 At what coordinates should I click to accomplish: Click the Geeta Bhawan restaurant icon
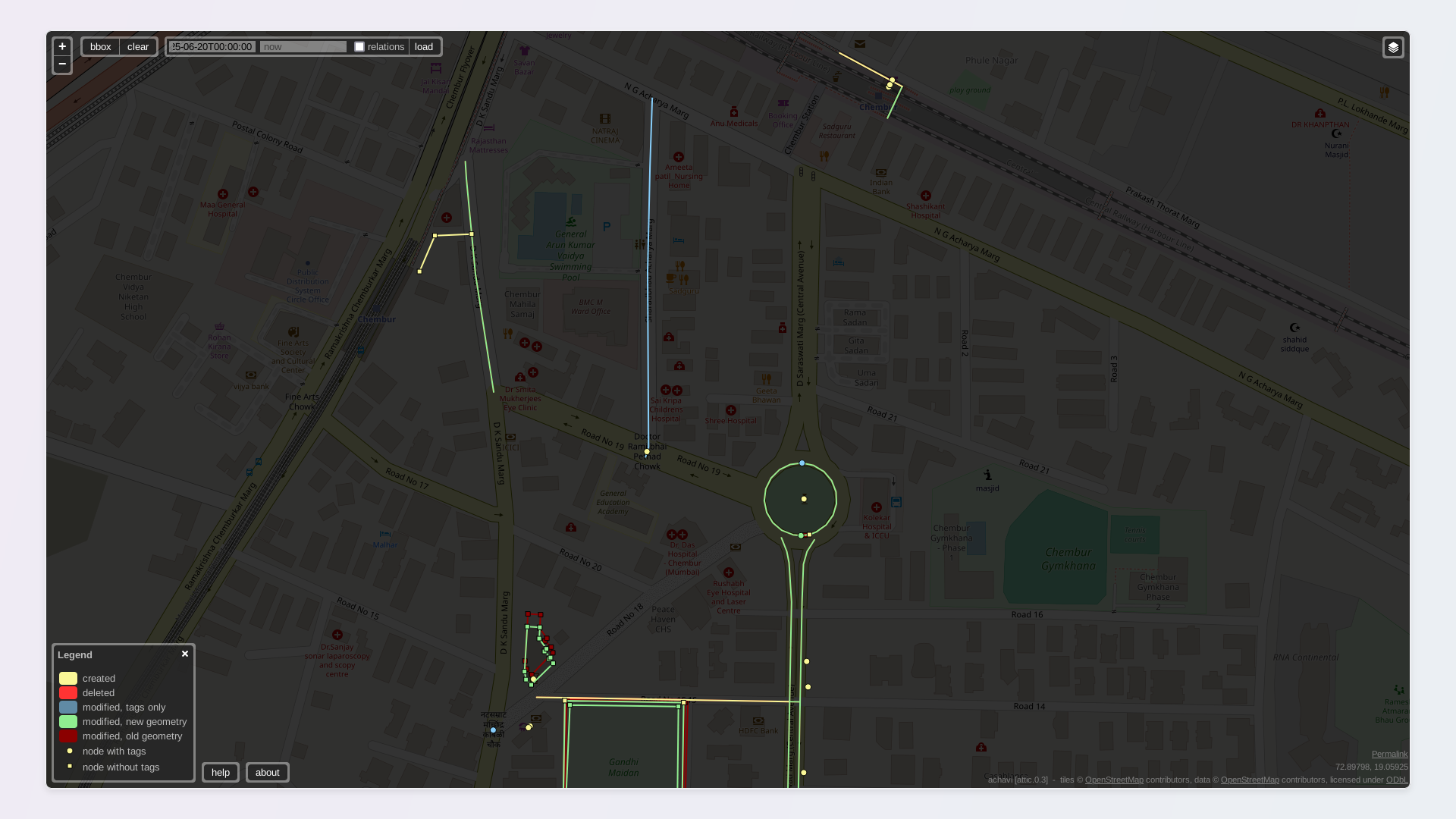(x=767, y=379)
